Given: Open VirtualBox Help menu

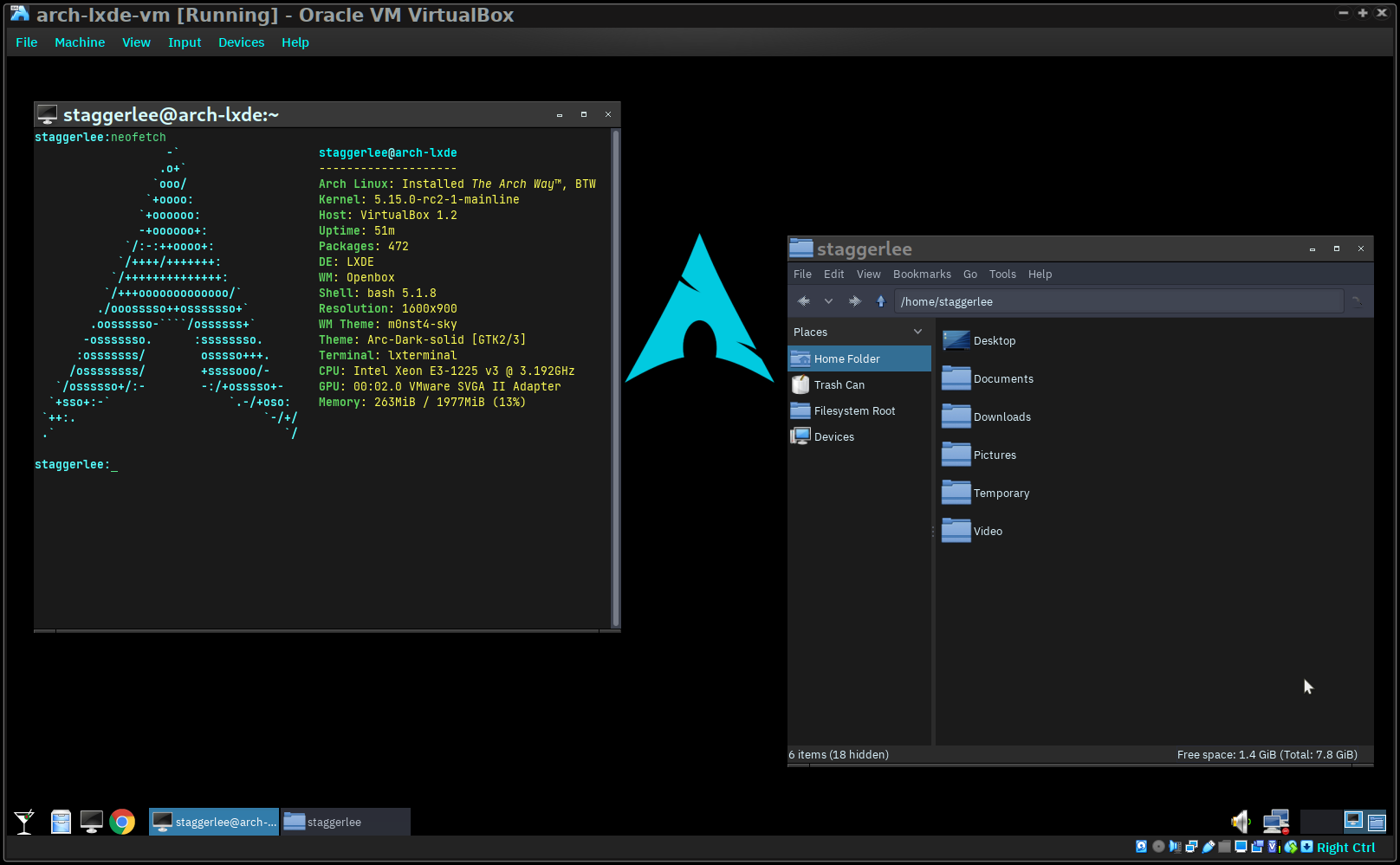Looking at the screenshot, I should point(295,42).
